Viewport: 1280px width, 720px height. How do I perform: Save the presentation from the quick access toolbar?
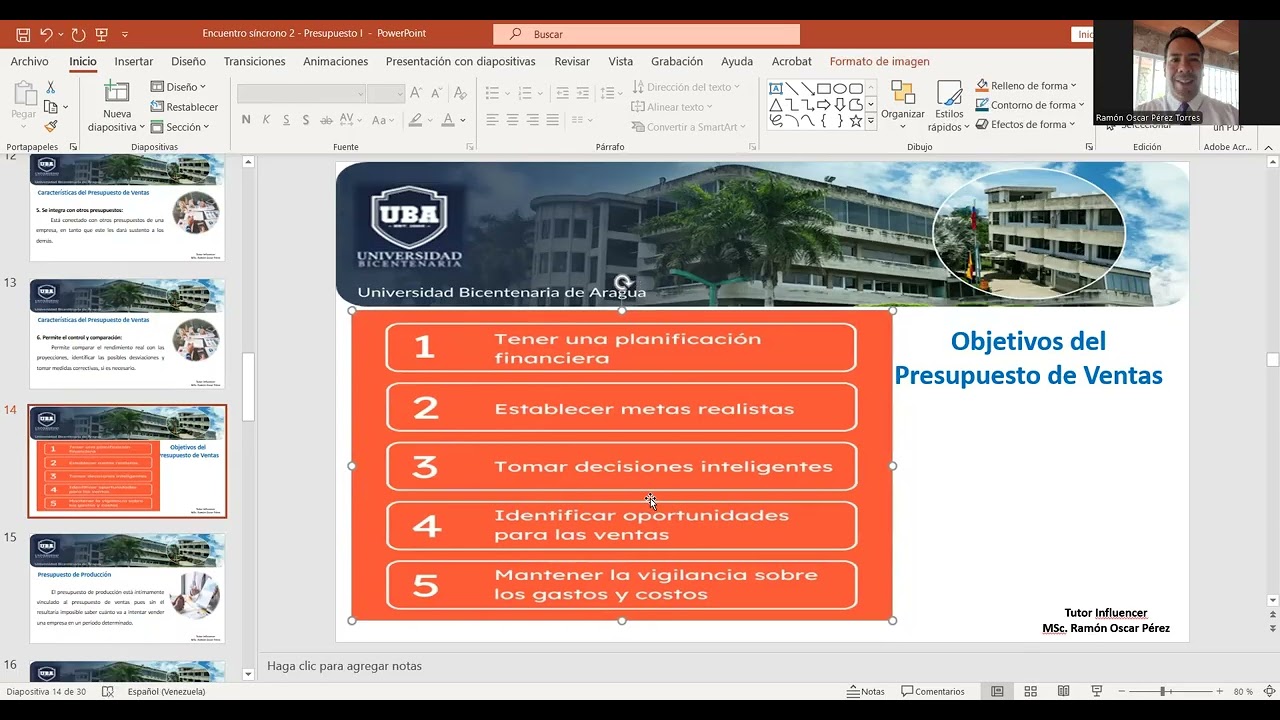click(x=23, y=34)
